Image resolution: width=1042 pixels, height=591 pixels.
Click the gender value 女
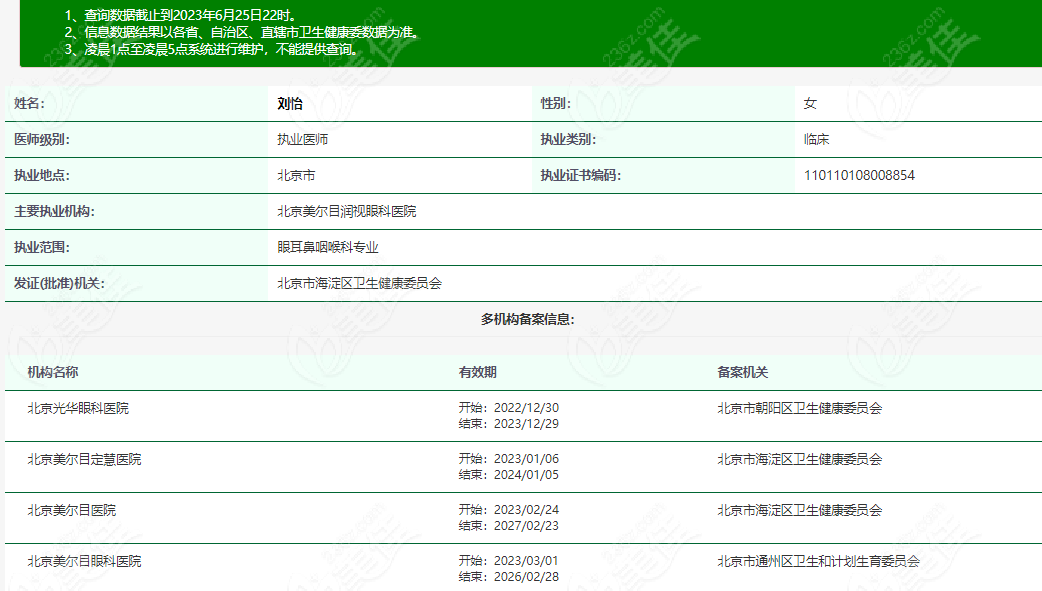(810, 104)
